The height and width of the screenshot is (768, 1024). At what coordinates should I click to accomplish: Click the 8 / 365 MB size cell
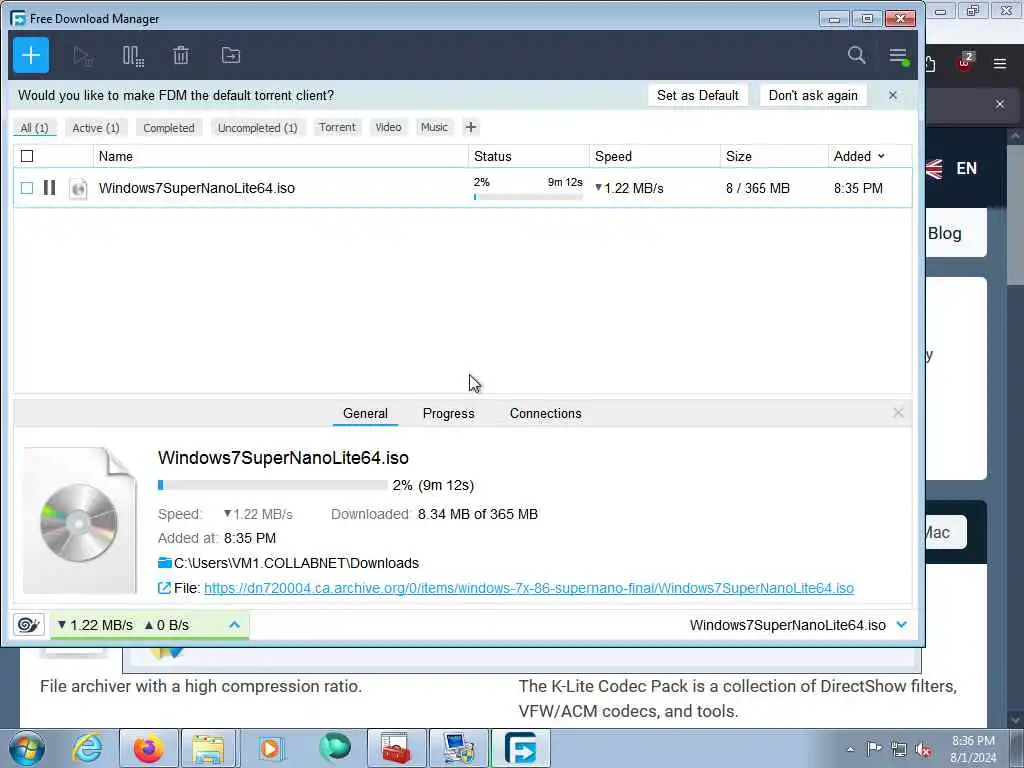click(x=758, y=188)
